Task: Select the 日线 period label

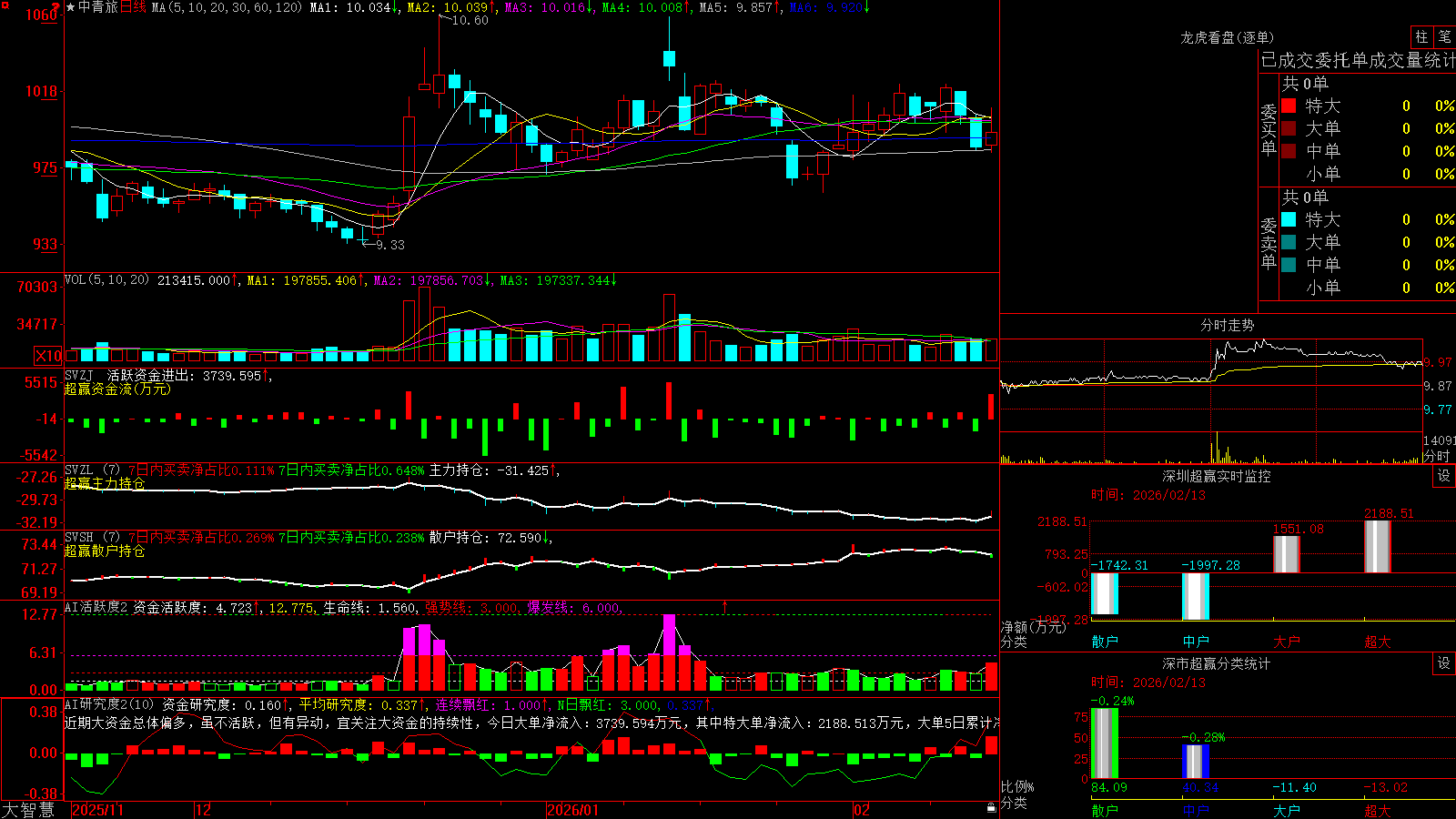Action: click(x=133, y=7)
